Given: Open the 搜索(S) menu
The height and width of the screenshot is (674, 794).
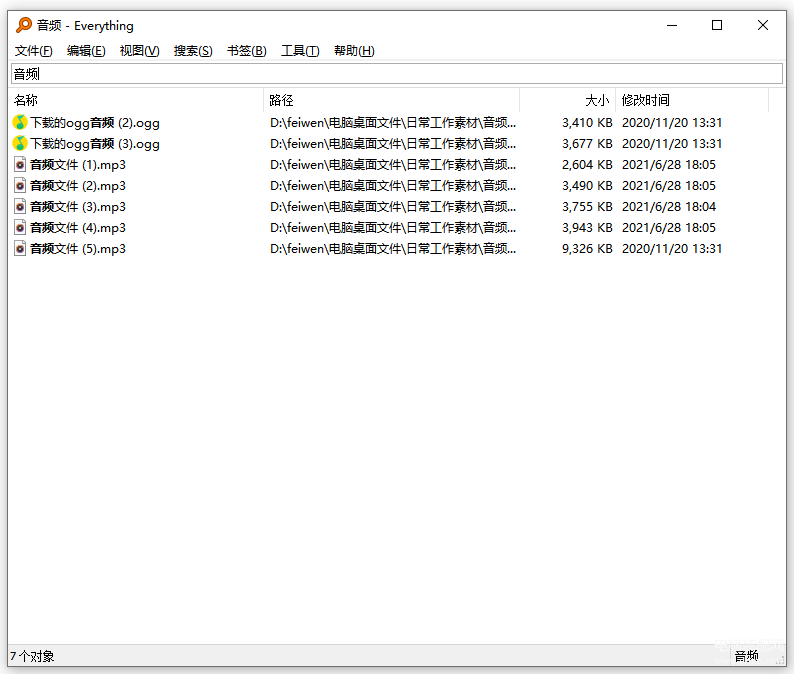Looking at the screenshot, I should tap(193, 51).
